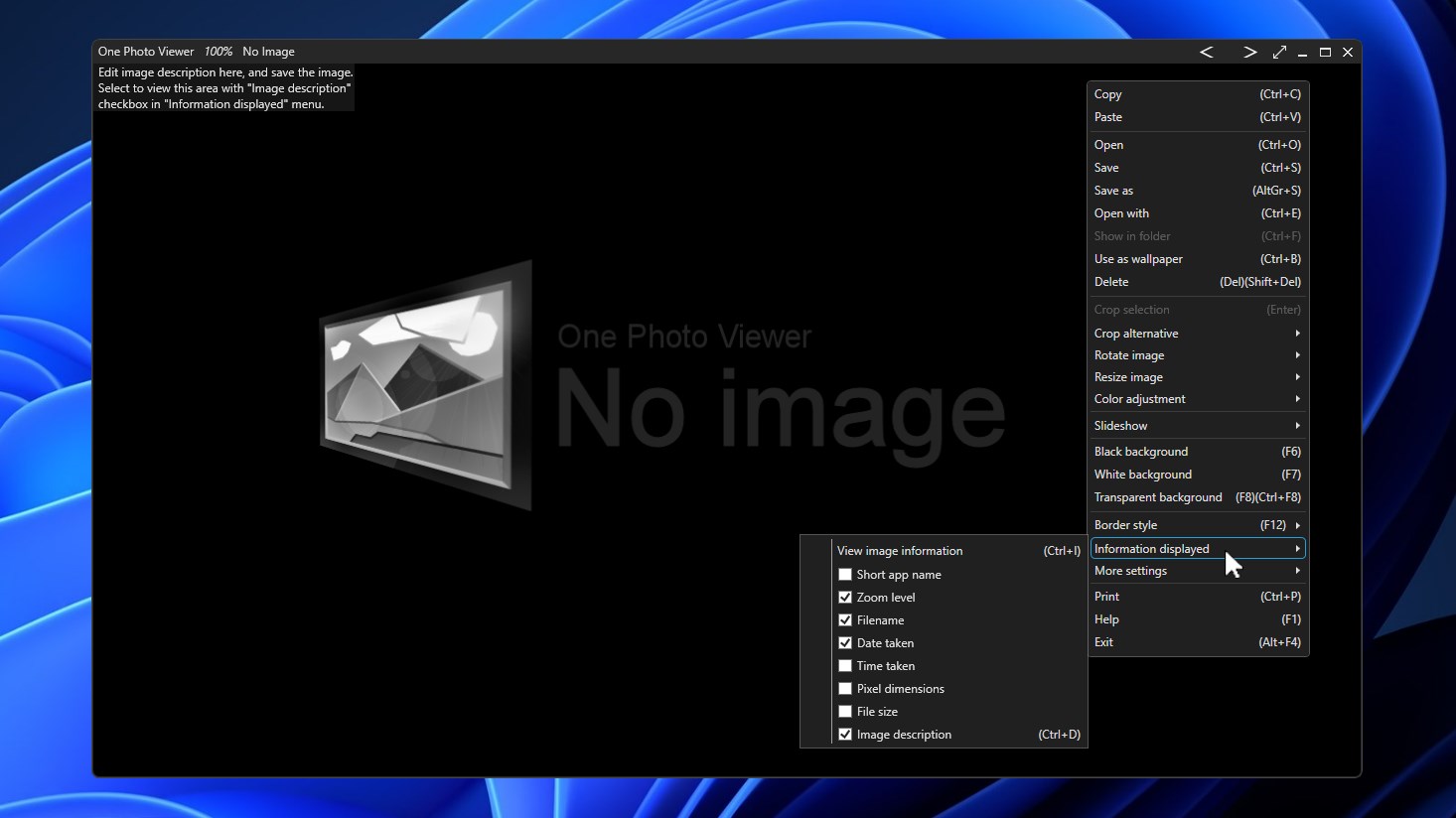Click View image information
The image size is (1456, 818).
pos(900,550)
